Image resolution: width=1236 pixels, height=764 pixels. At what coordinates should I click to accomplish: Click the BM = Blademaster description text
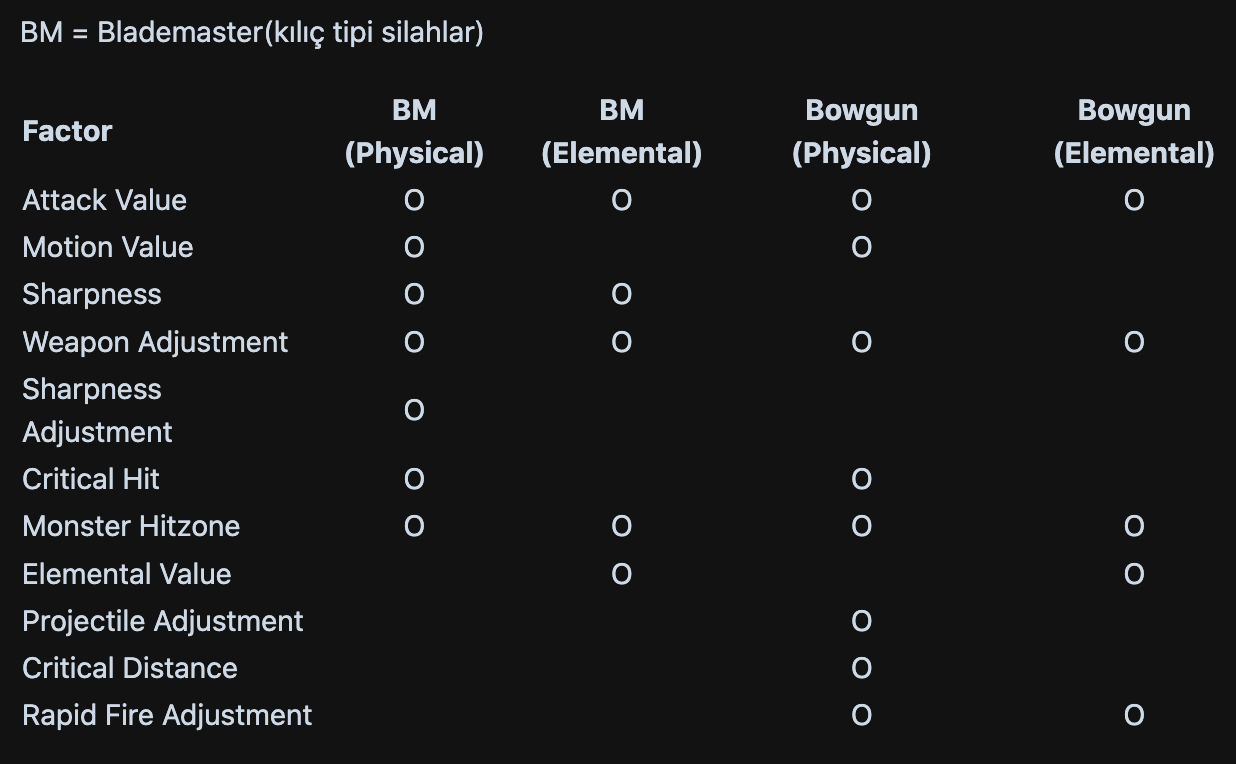[x=252, y=33]
